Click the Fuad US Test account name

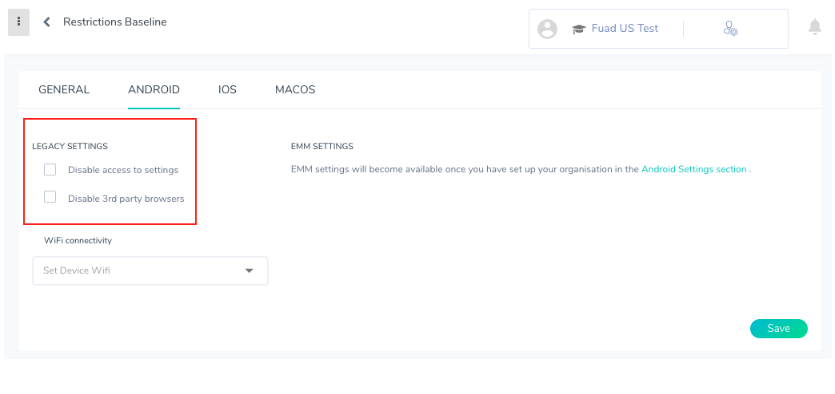tap(625, 29)
